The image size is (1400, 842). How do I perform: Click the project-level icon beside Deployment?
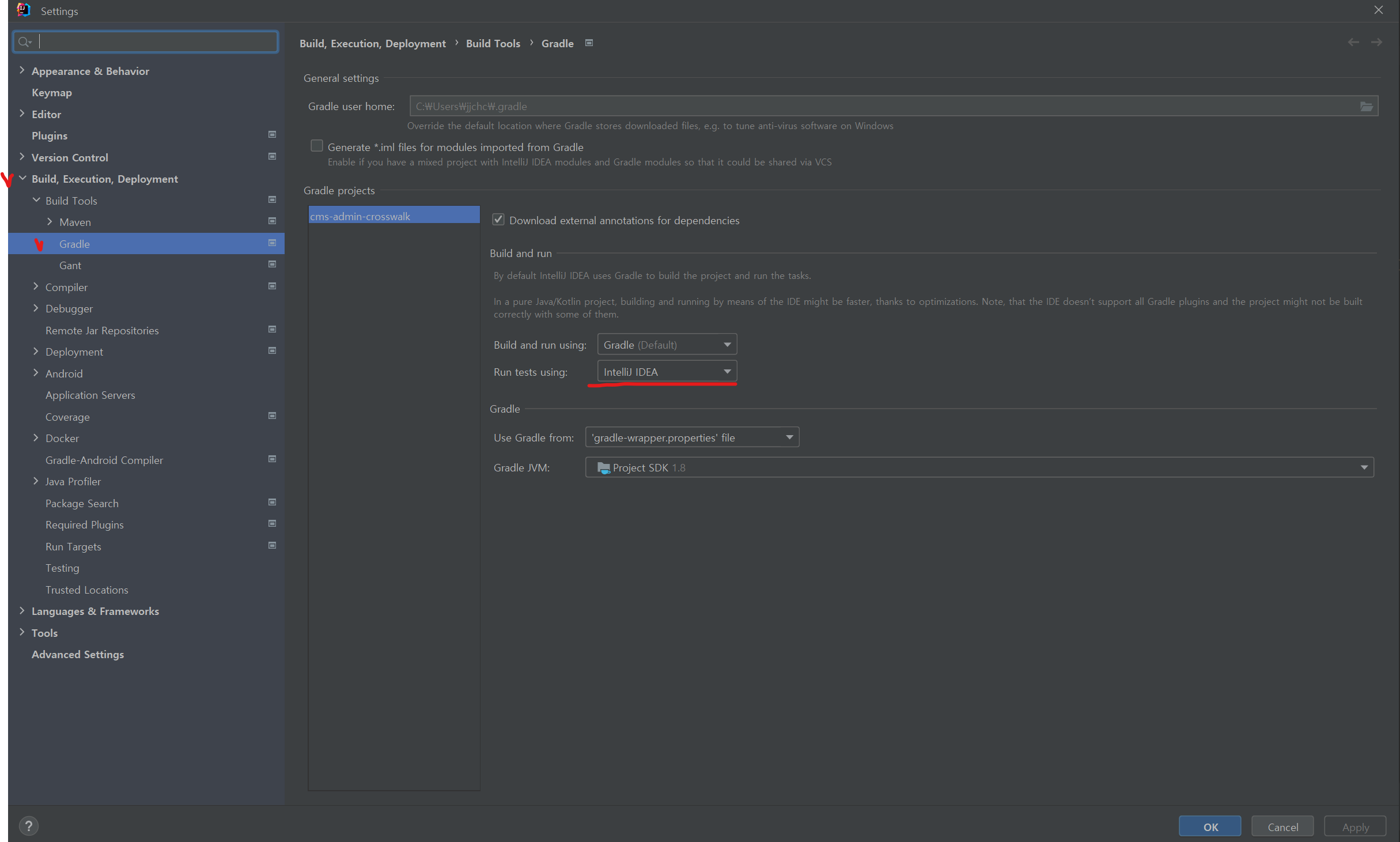tap(273, 351)
